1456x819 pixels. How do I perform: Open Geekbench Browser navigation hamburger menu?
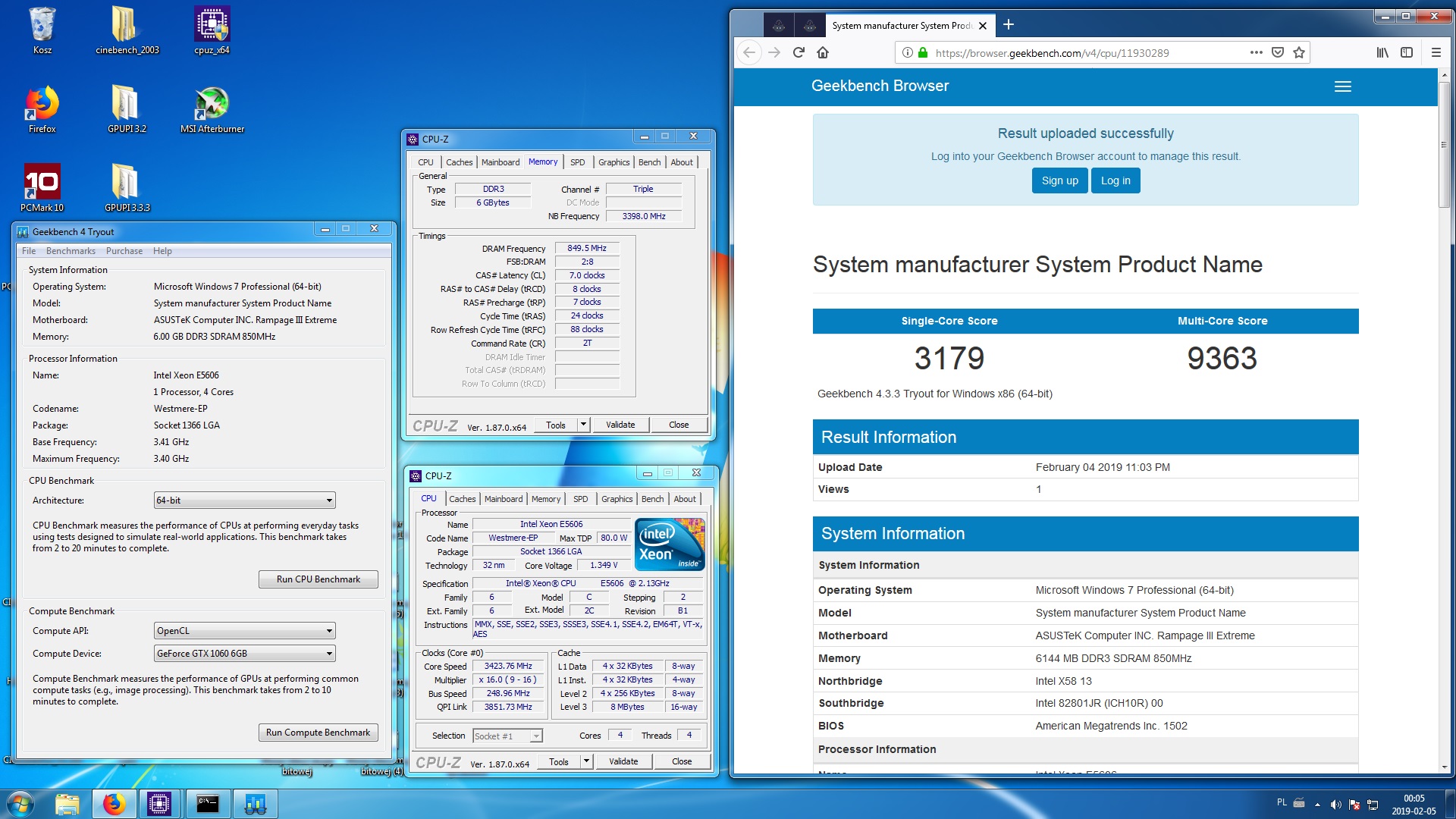click(x=1342, y=86)
